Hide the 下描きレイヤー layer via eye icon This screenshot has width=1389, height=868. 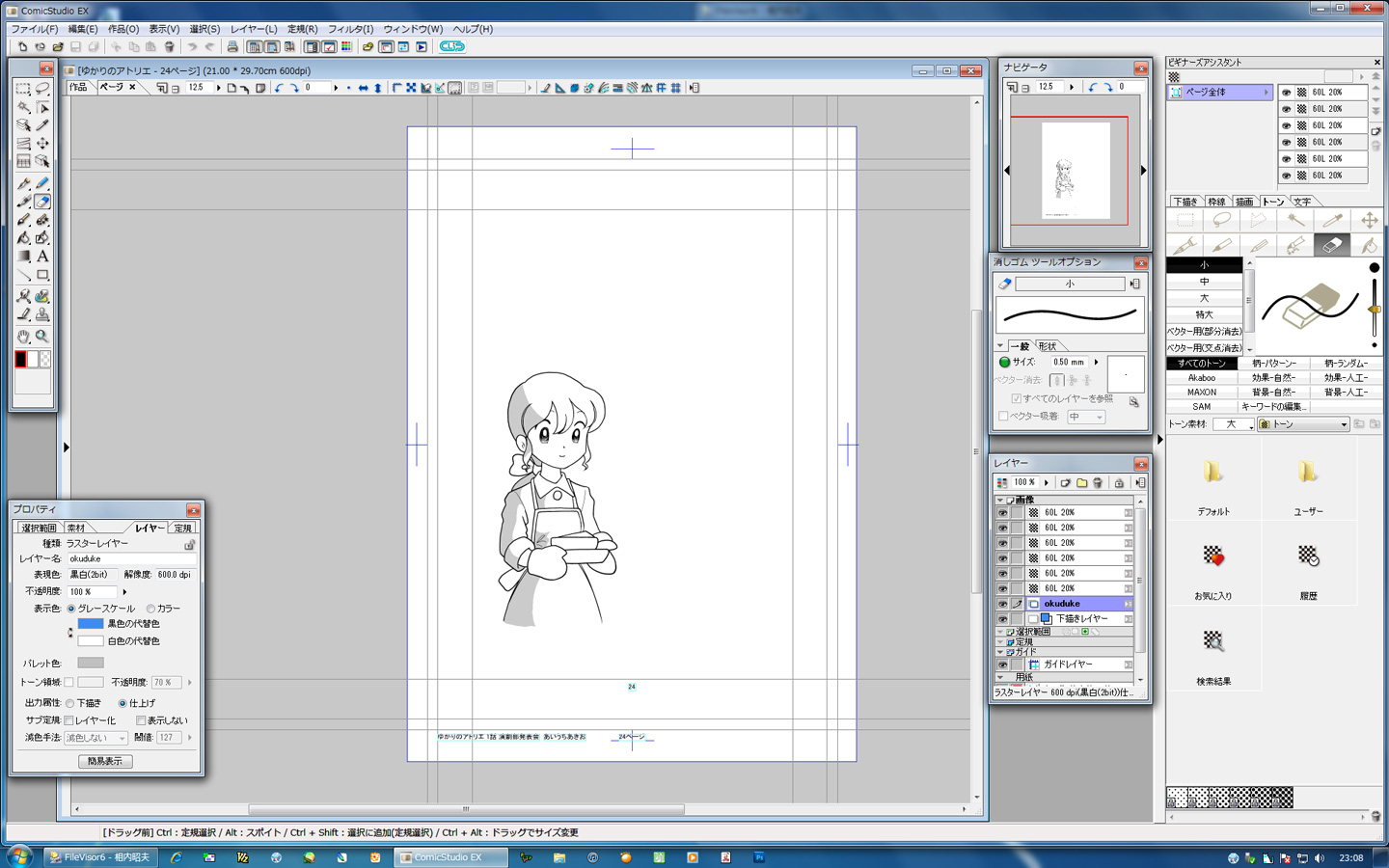[x=1002, y=619]
